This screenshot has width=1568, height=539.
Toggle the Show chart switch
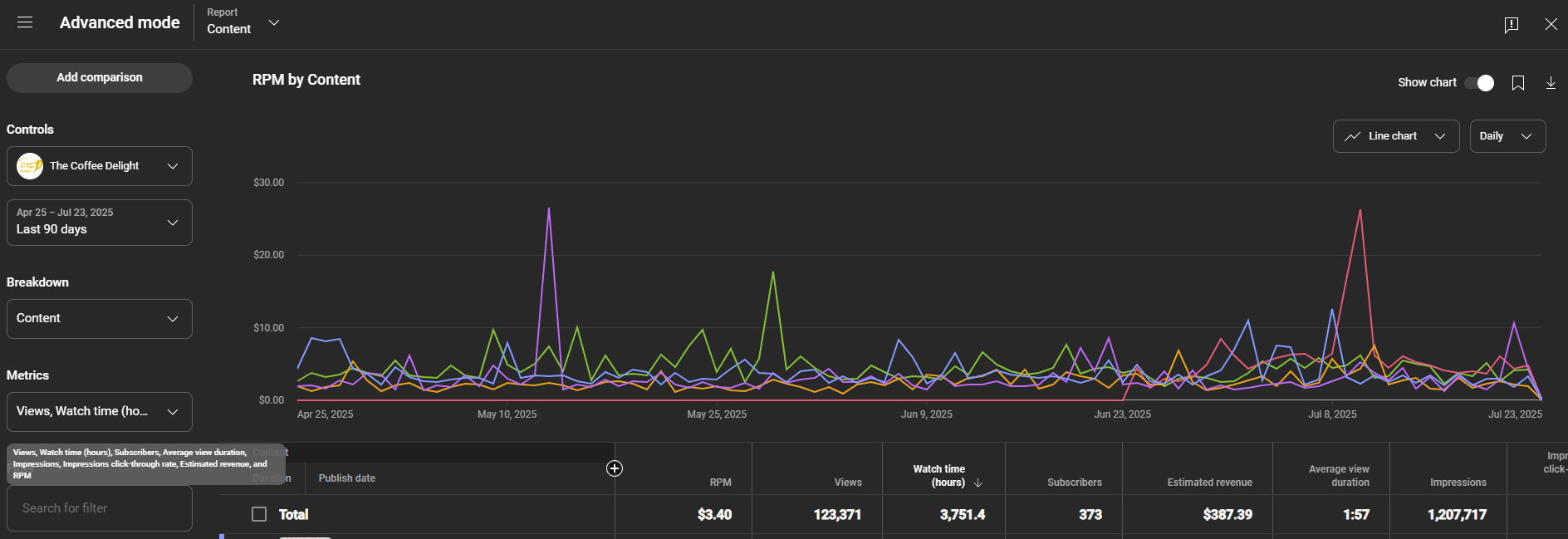(1479, 83)
